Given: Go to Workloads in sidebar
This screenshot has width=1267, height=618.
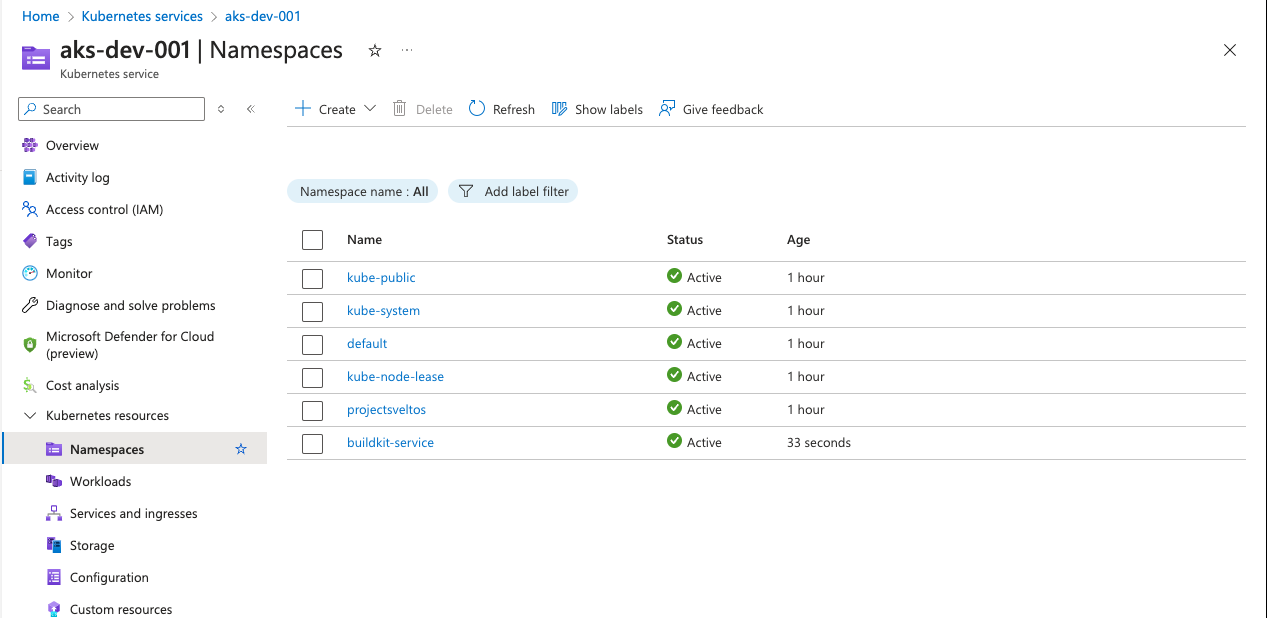Looking at the screenshot, I should coord(100,481).
